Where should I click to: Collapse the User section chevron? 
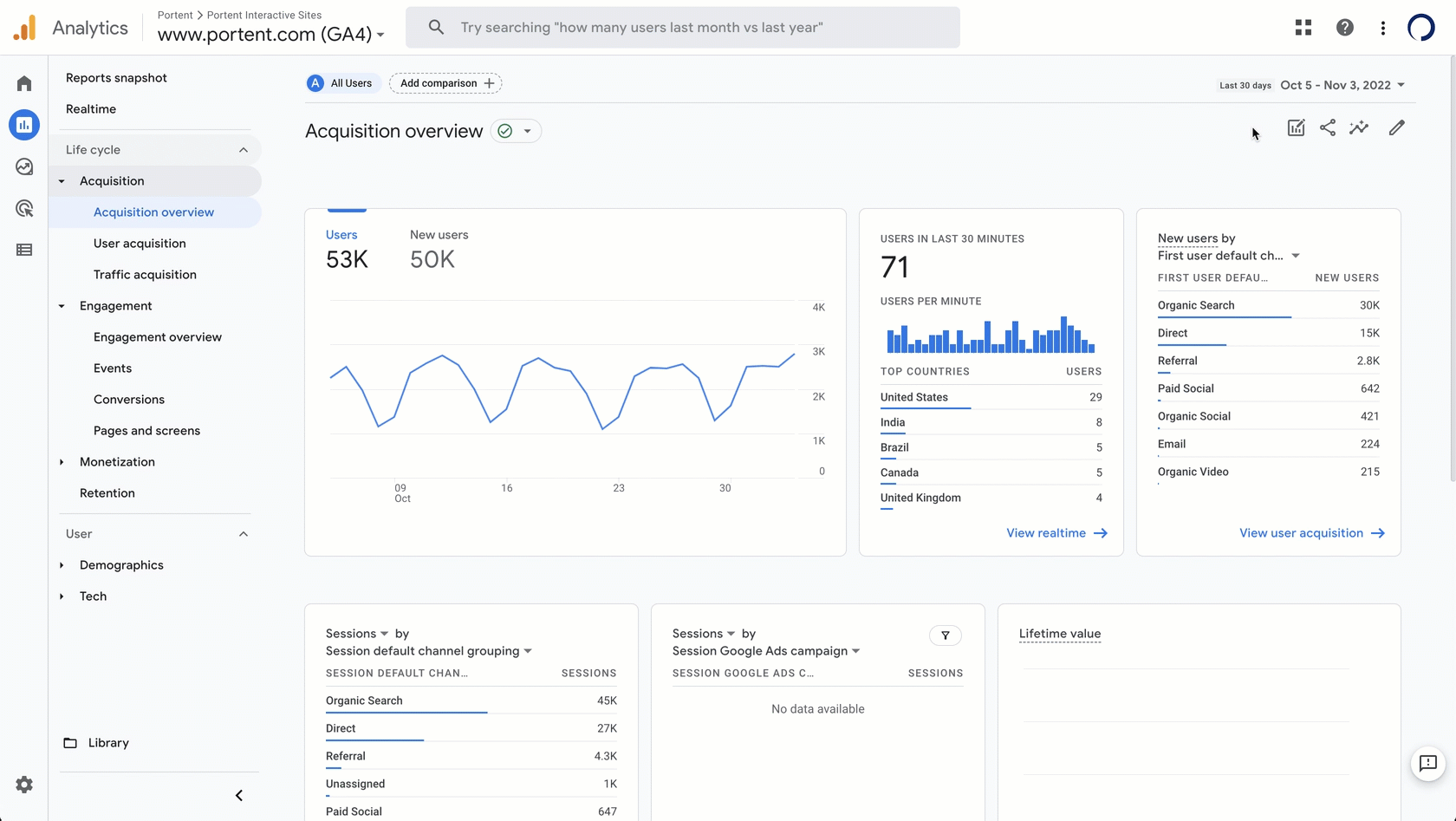pos(244,534)
